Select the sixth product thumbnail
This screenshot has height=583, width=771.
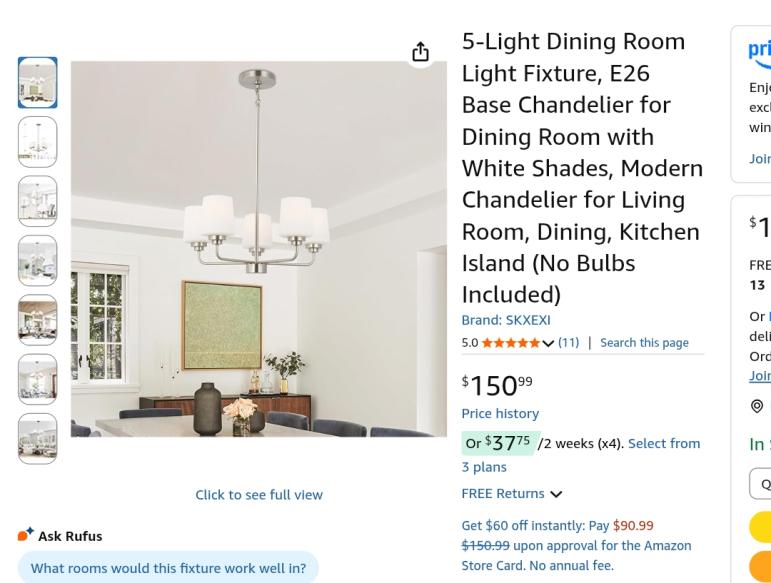tap(38, 379)
